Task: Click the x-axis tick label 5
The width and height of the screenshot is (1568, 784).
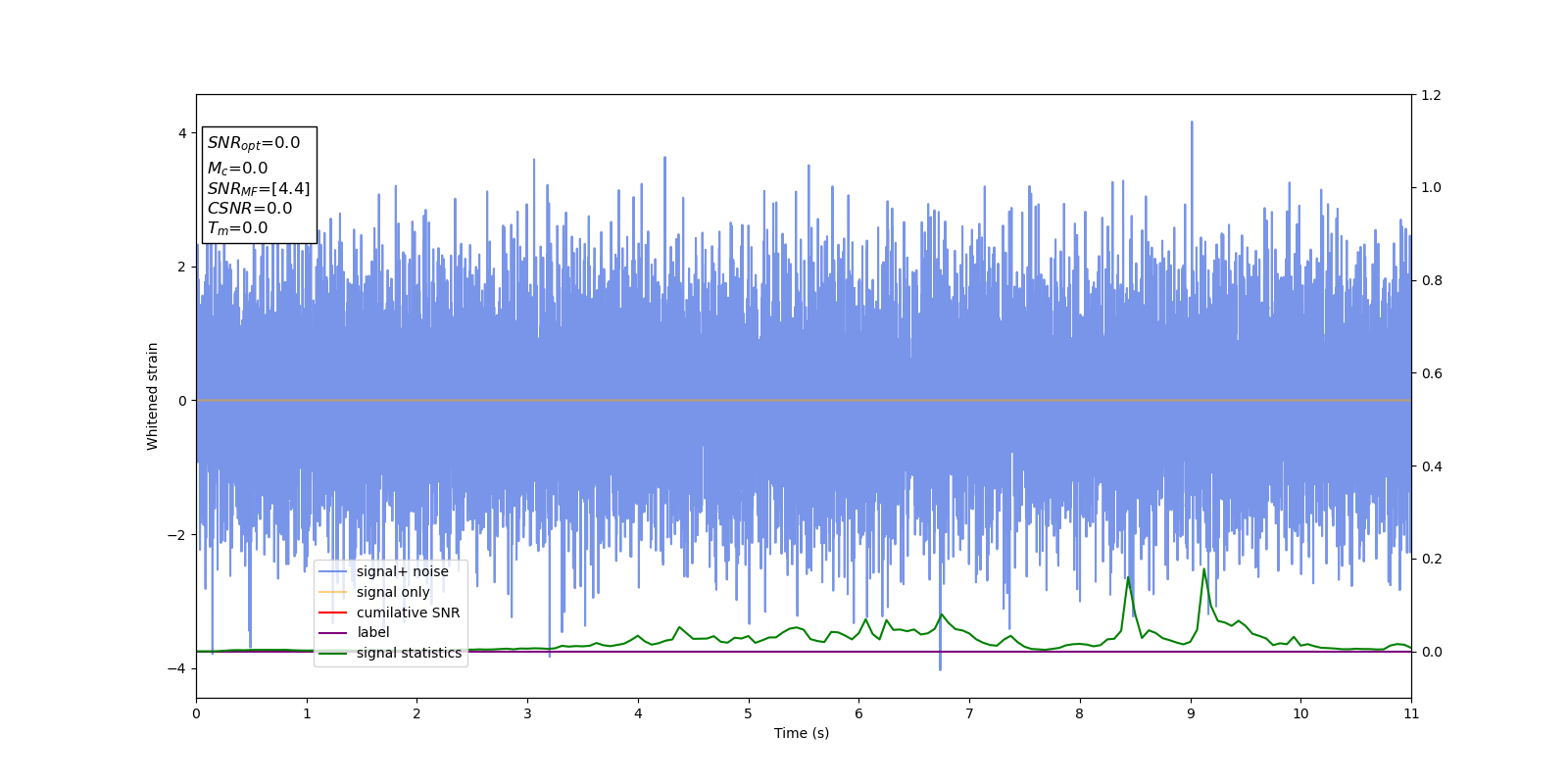Action: (749, 713)
